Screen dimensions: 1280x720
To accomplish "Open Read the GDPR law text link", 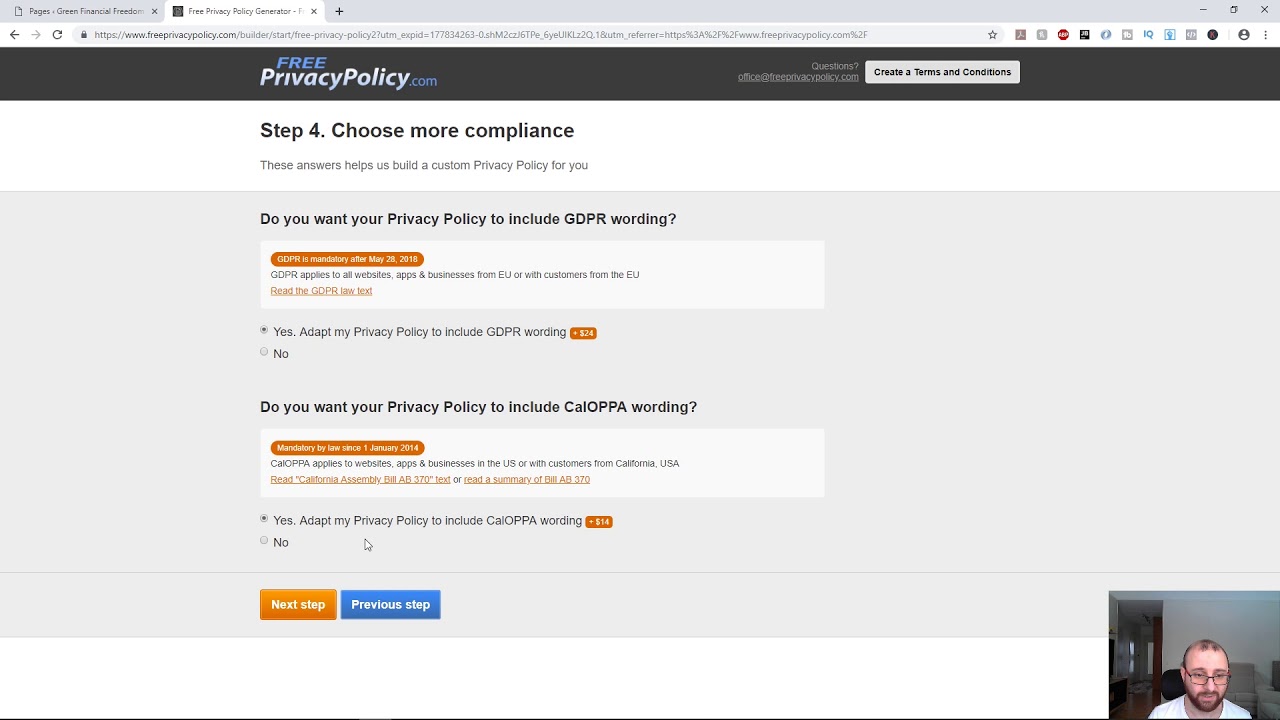I will [321, 291].
